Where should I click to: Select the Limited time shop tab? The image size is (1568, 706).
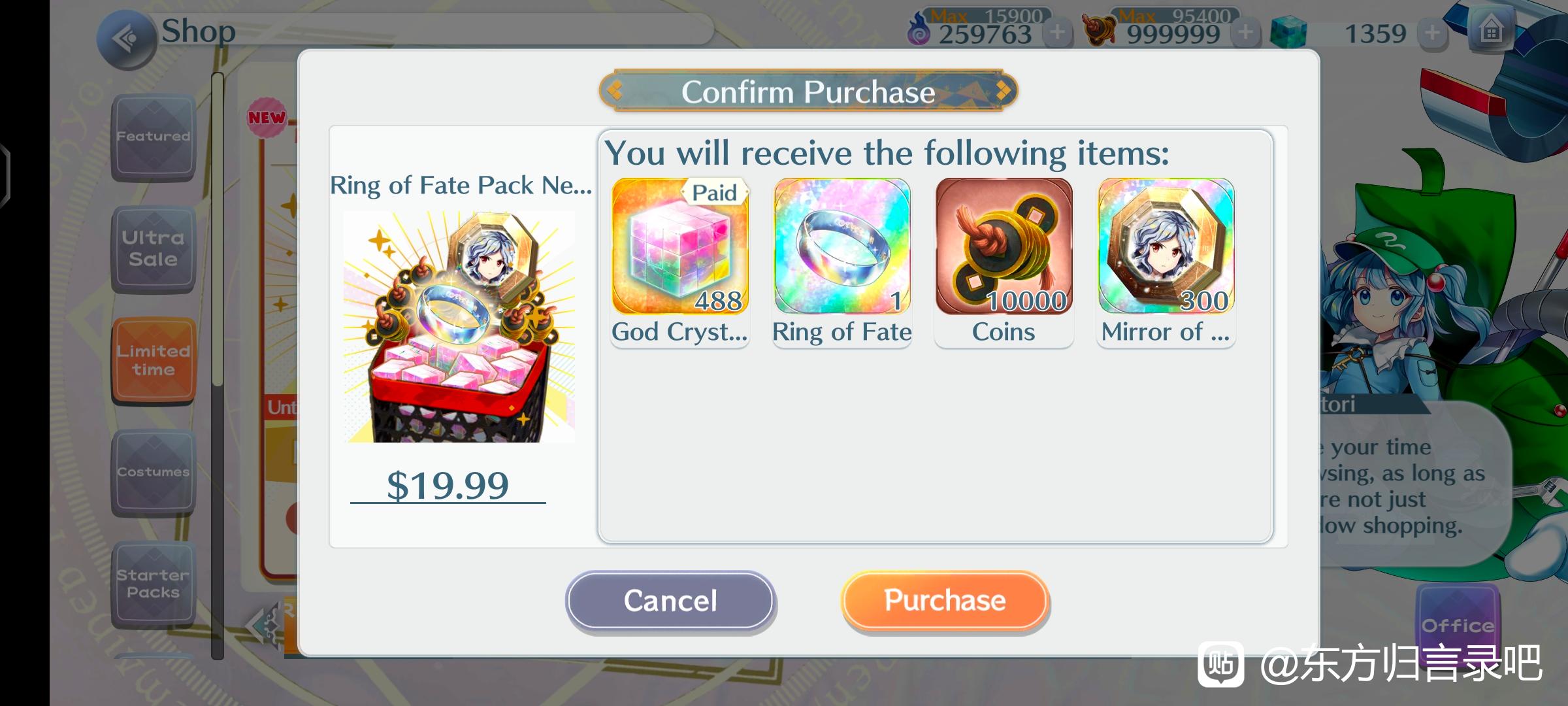pos(154,360)
